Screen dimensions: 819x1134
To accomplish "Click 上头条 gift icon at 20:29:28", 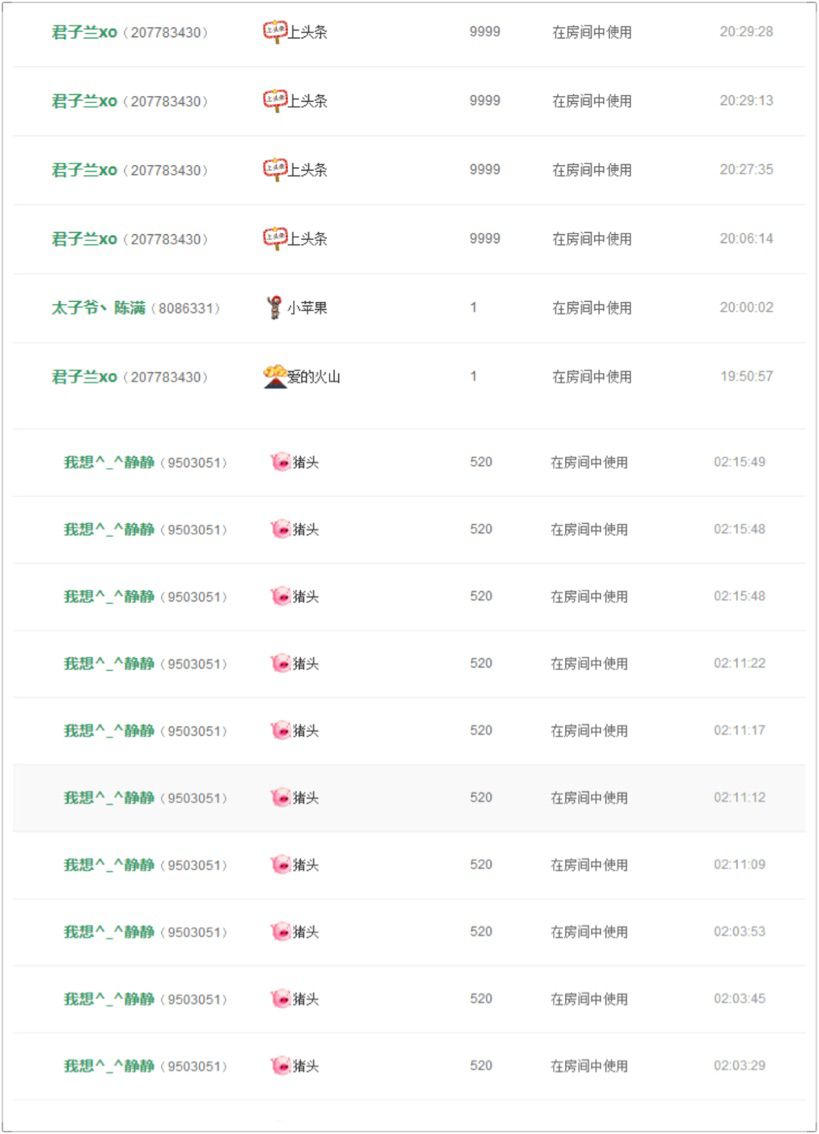I will click(274, 32).
